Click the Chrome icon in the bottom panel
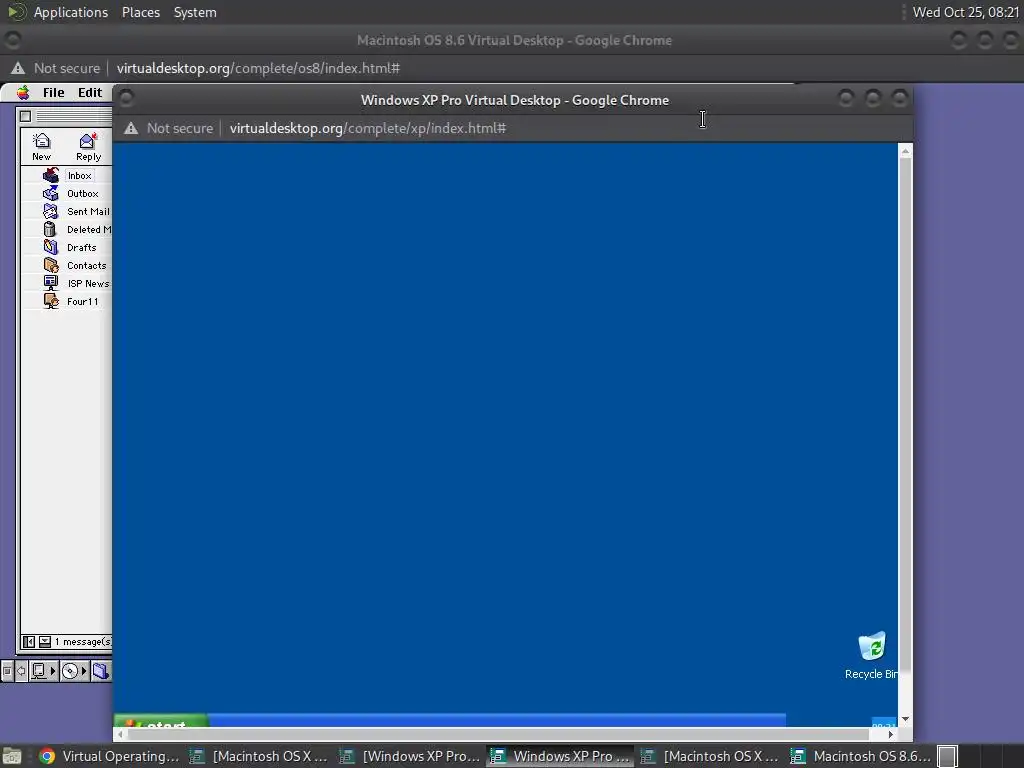 tap(47, 756)
